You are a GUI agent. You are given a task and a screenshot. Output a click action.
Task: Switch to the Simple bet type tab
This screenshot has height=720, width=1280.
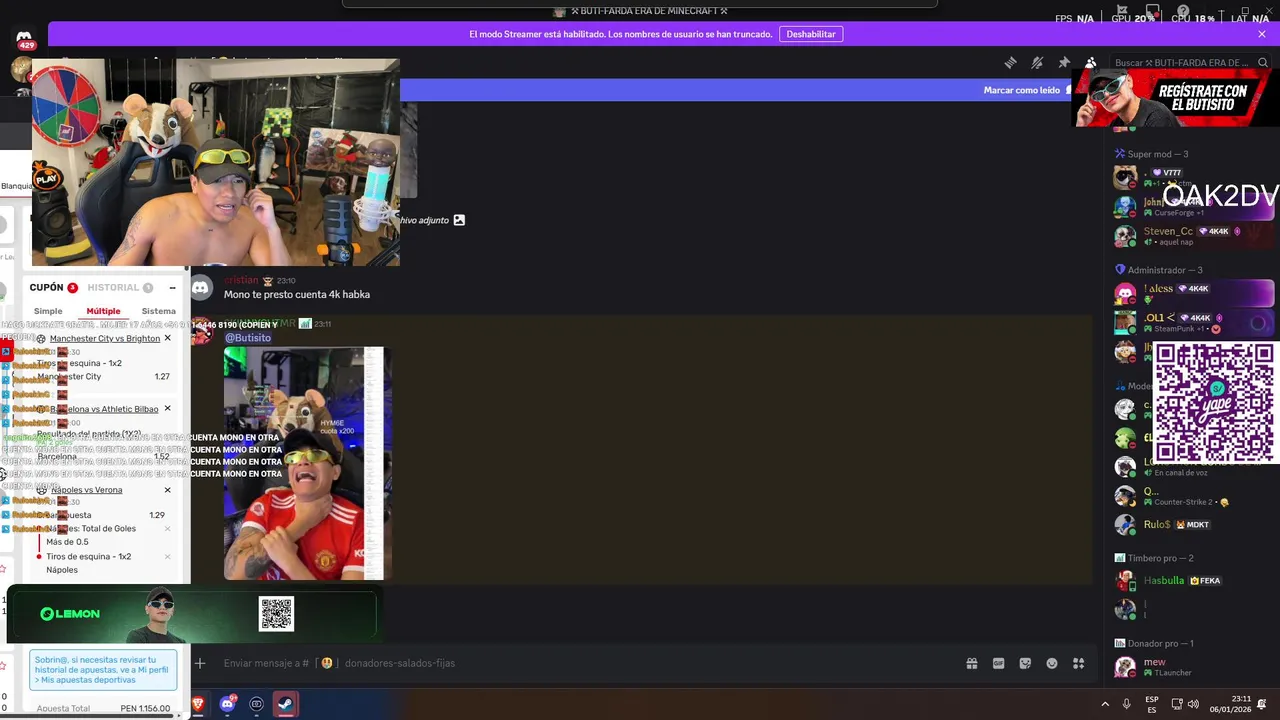[x=48, y=311]
